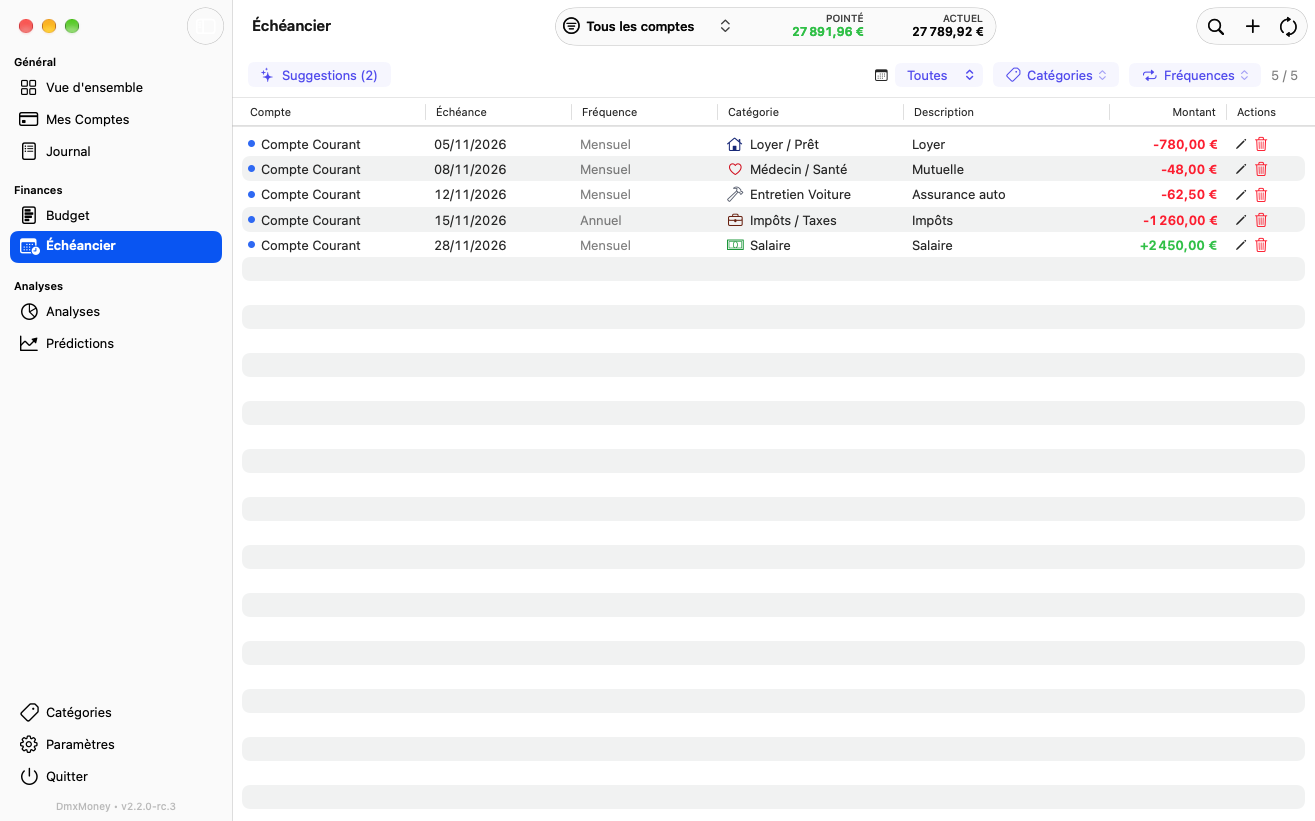Edit the Impôts entry with pencil icon
This screenshot has height=821, width=1315.
pos(1241,220)
